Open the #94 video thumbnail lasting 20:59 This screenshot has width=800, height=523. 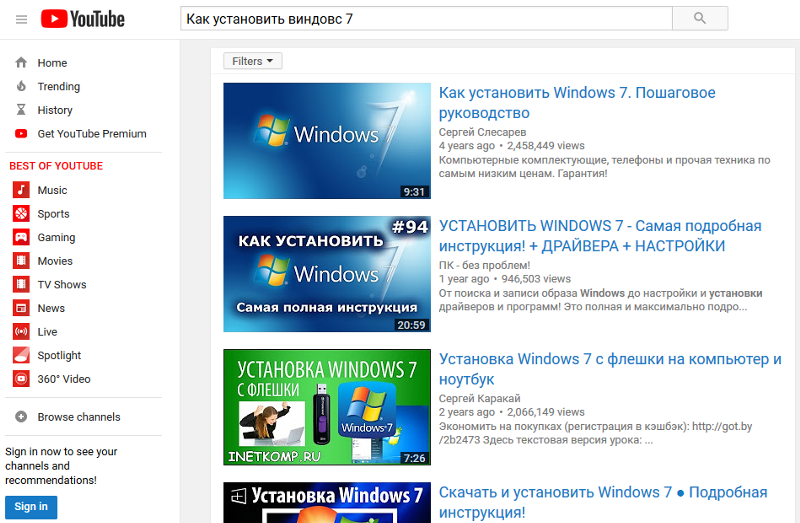point(327,274)
